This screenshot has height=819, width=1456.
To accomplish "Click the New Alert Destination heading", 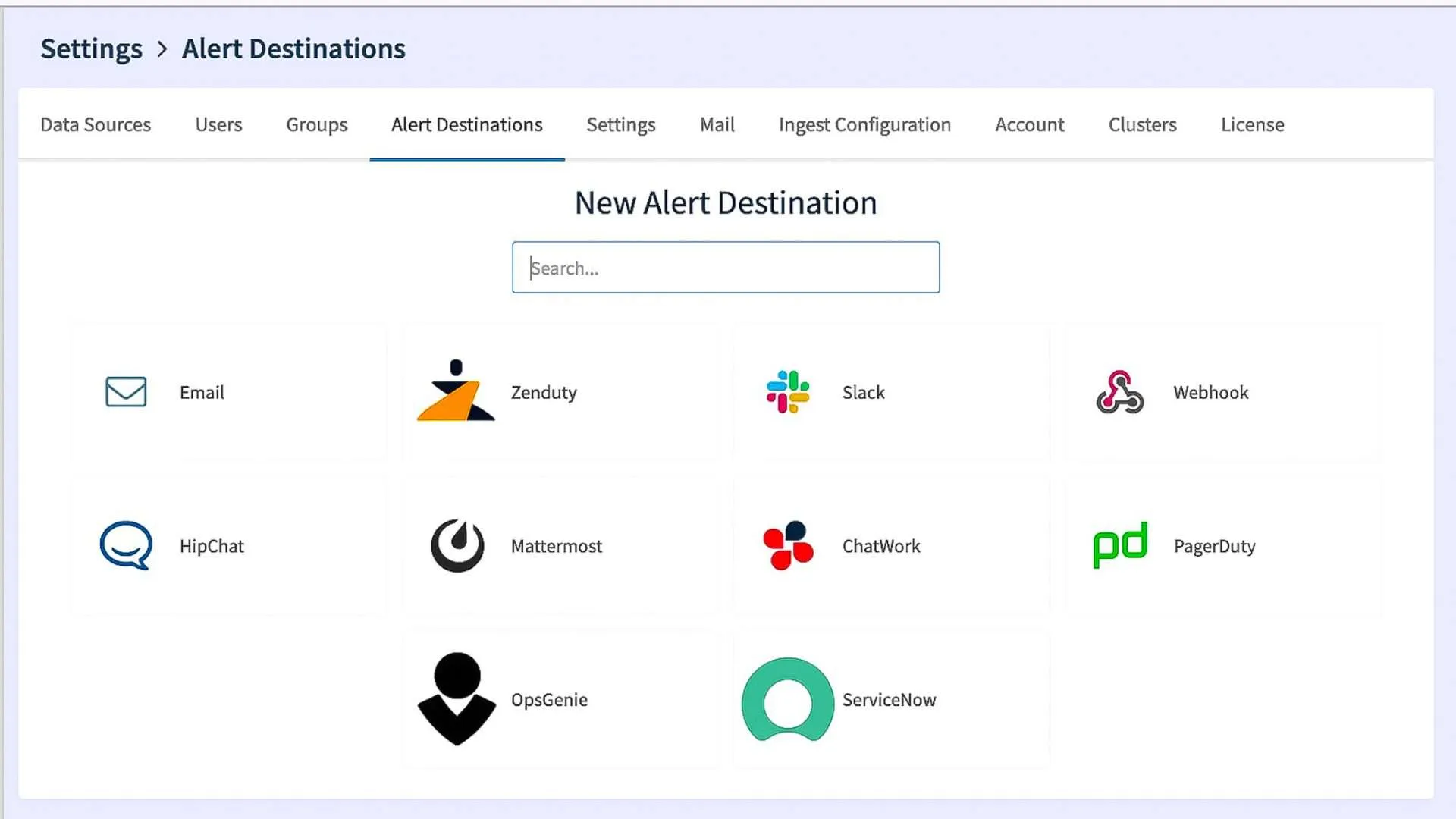I will [726, 203].
